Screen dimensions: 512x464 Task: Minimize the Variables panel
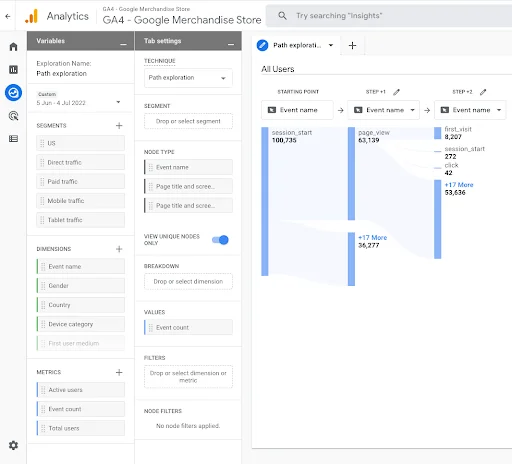(123, 44)
